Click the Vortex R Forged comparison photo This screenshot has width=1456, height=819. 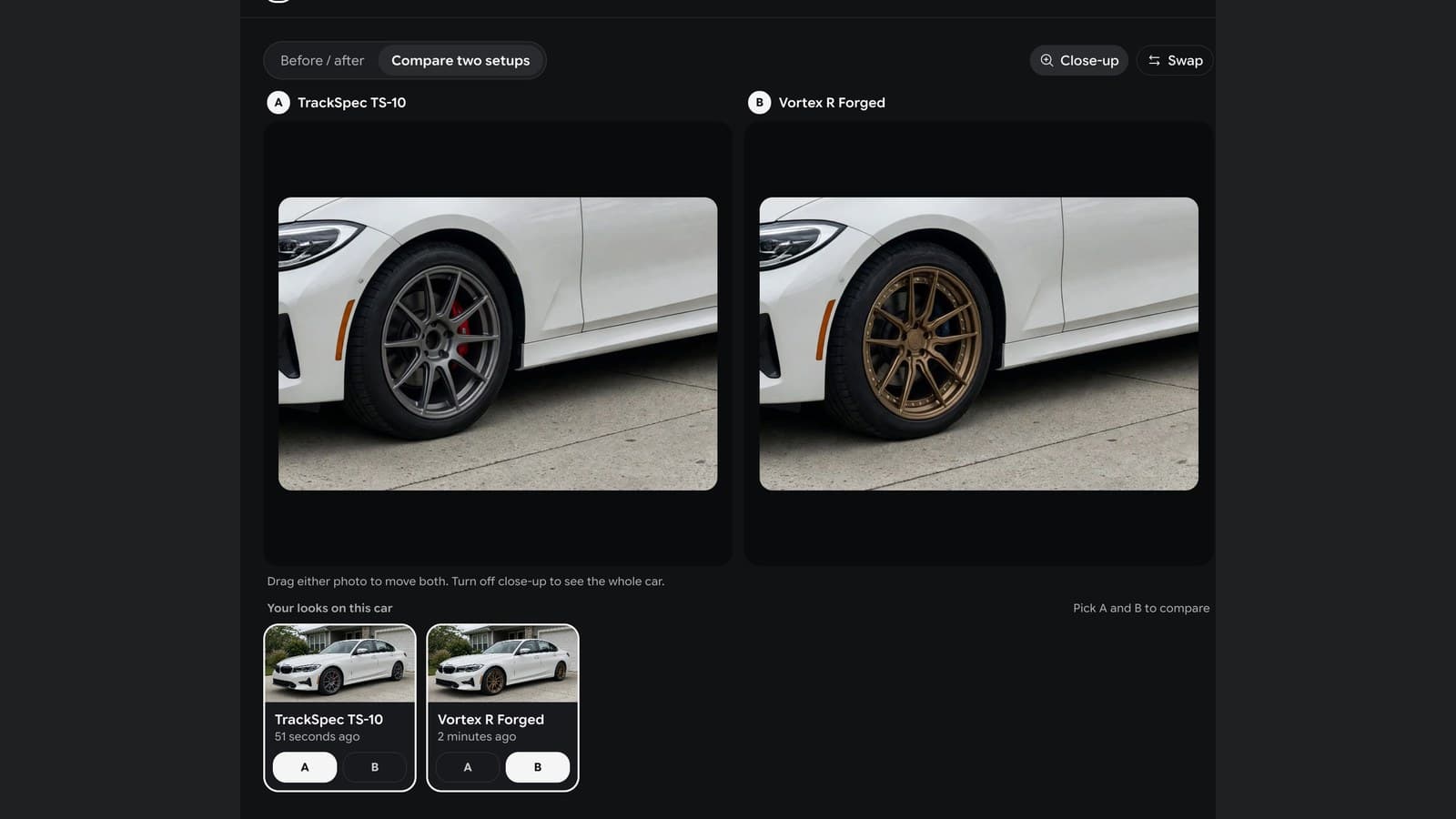(x=979, y=344)
